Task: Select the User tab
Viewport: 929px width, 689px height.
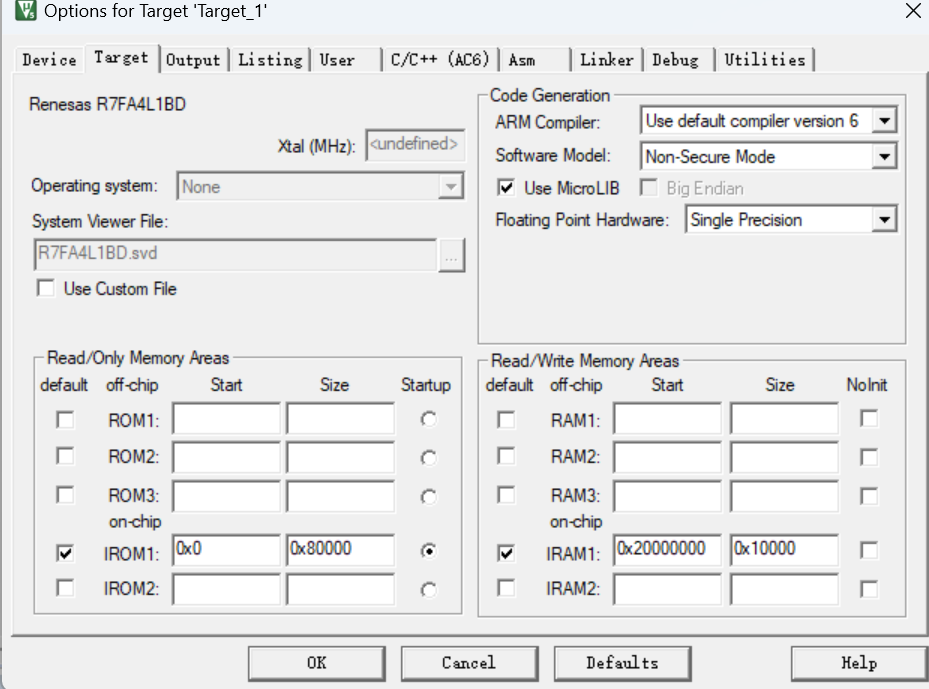Action: tap(337, 60)
